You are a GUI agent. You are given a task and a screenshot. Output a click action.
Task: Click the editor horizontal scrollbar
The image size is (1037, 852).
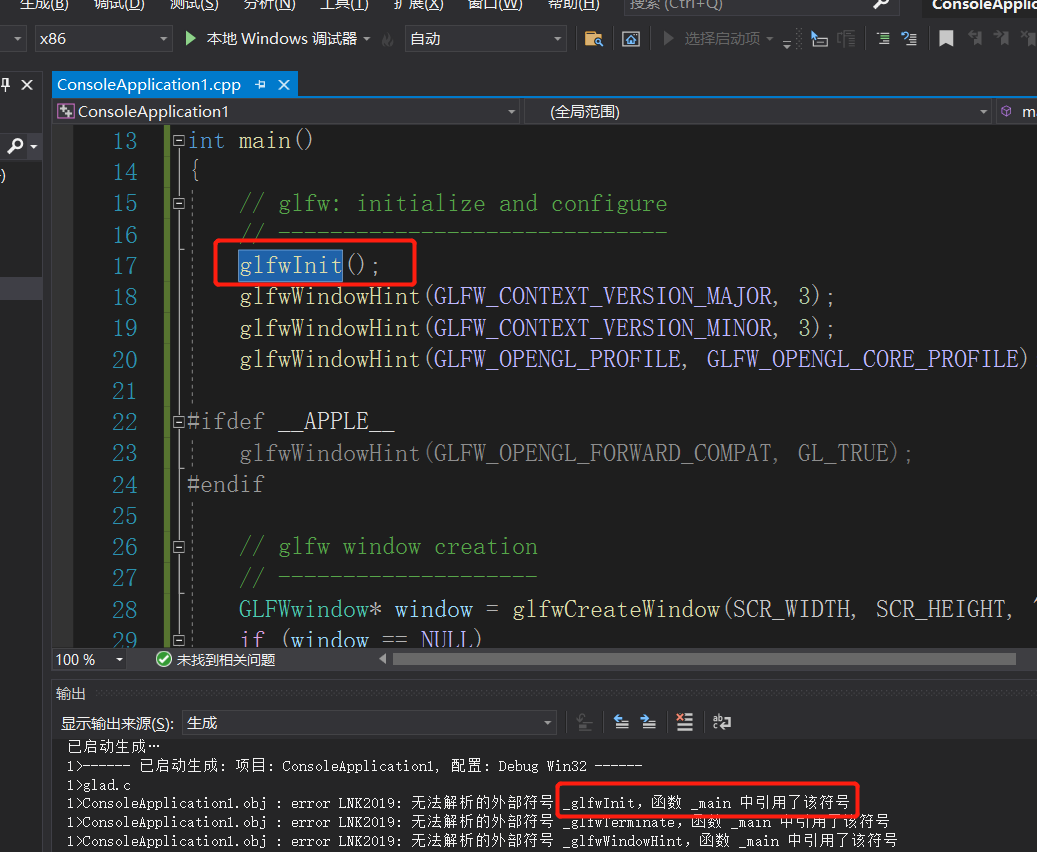[x=704, y=659]
